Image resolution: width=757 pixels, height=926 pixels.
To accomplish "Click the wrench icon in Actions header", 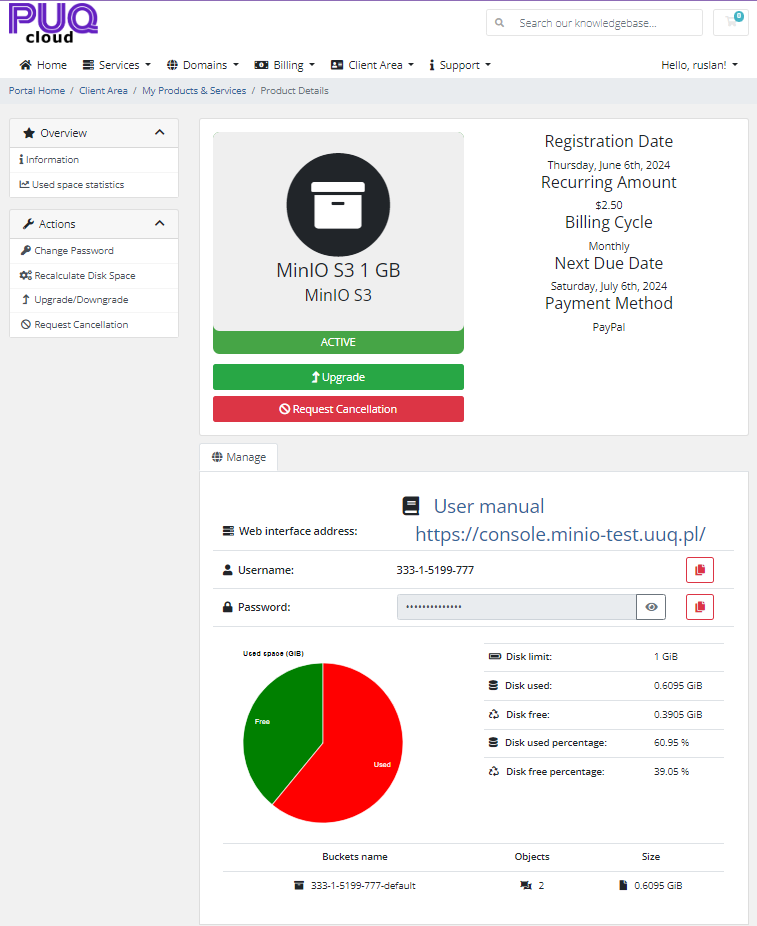I will [x=28, y=224].
